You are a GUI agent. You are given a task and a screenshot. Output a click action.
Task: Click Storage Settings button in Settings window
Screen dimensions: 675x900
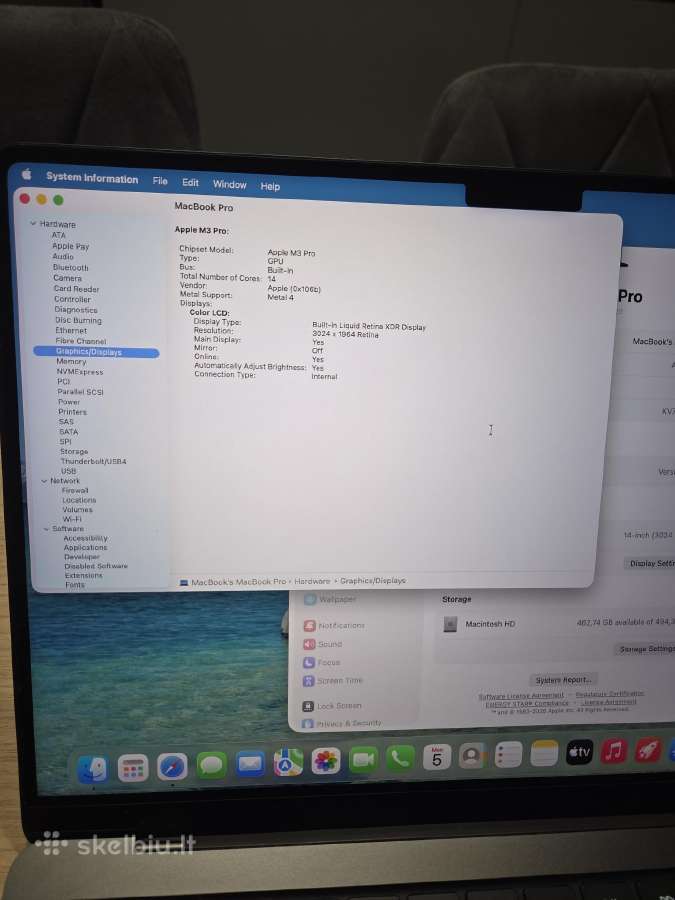[645, 649]
